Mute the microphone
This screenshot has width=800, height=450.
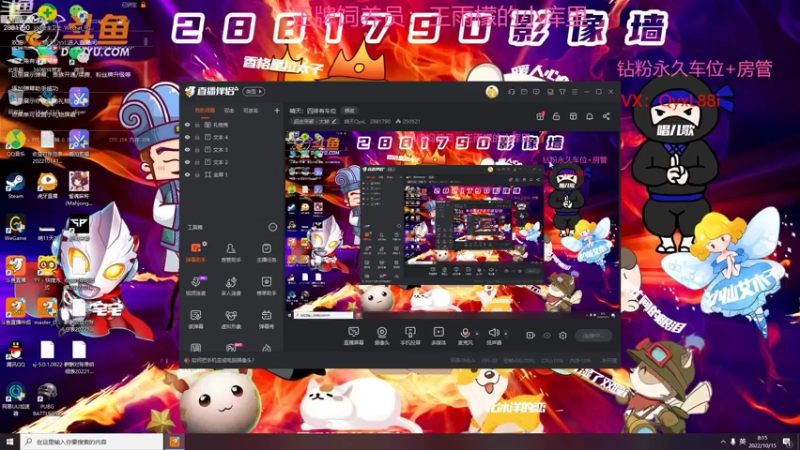tap(465, 336)
